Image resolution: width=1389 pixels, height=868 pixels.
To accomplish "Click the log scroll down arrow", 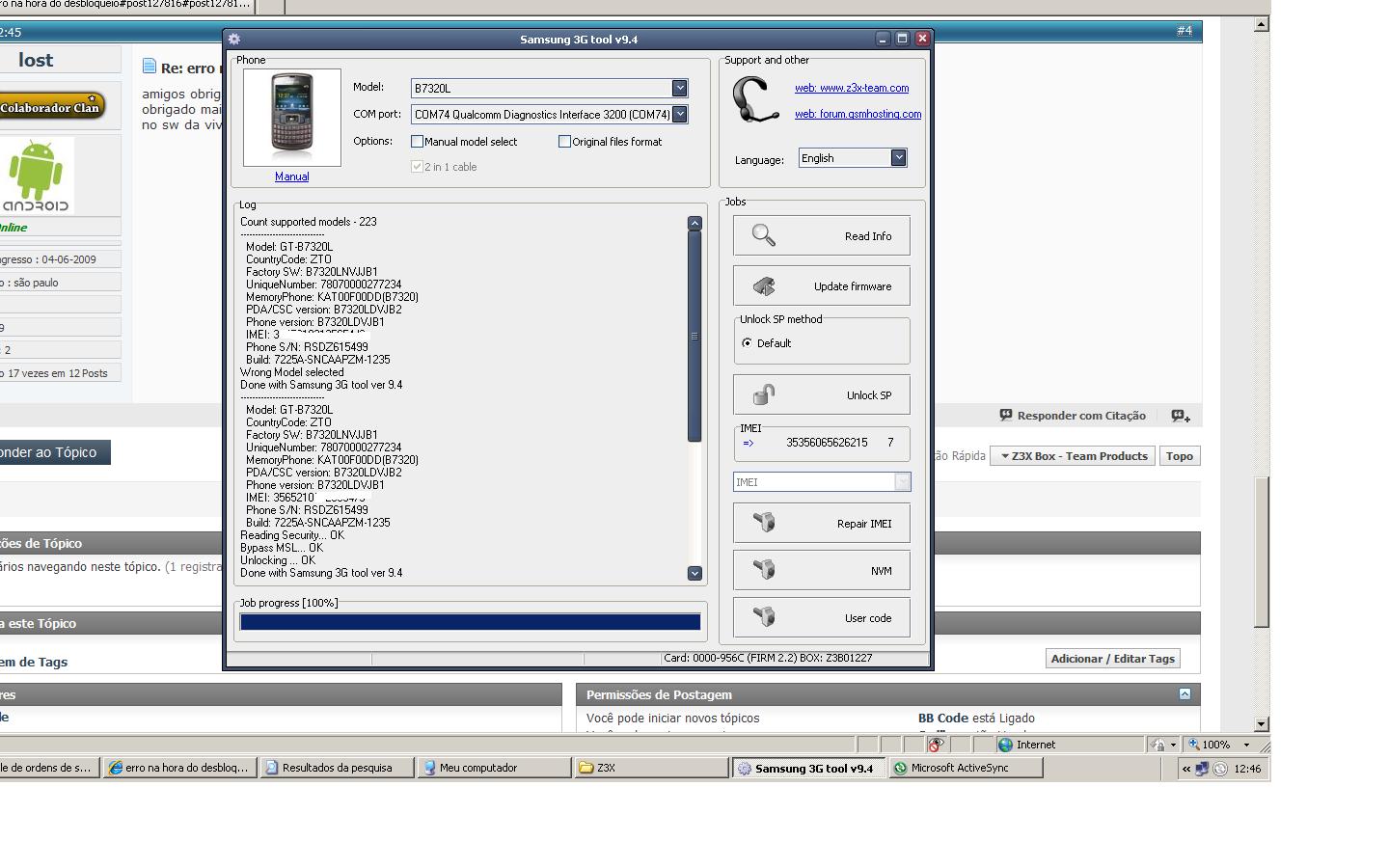I will [694, 573].
